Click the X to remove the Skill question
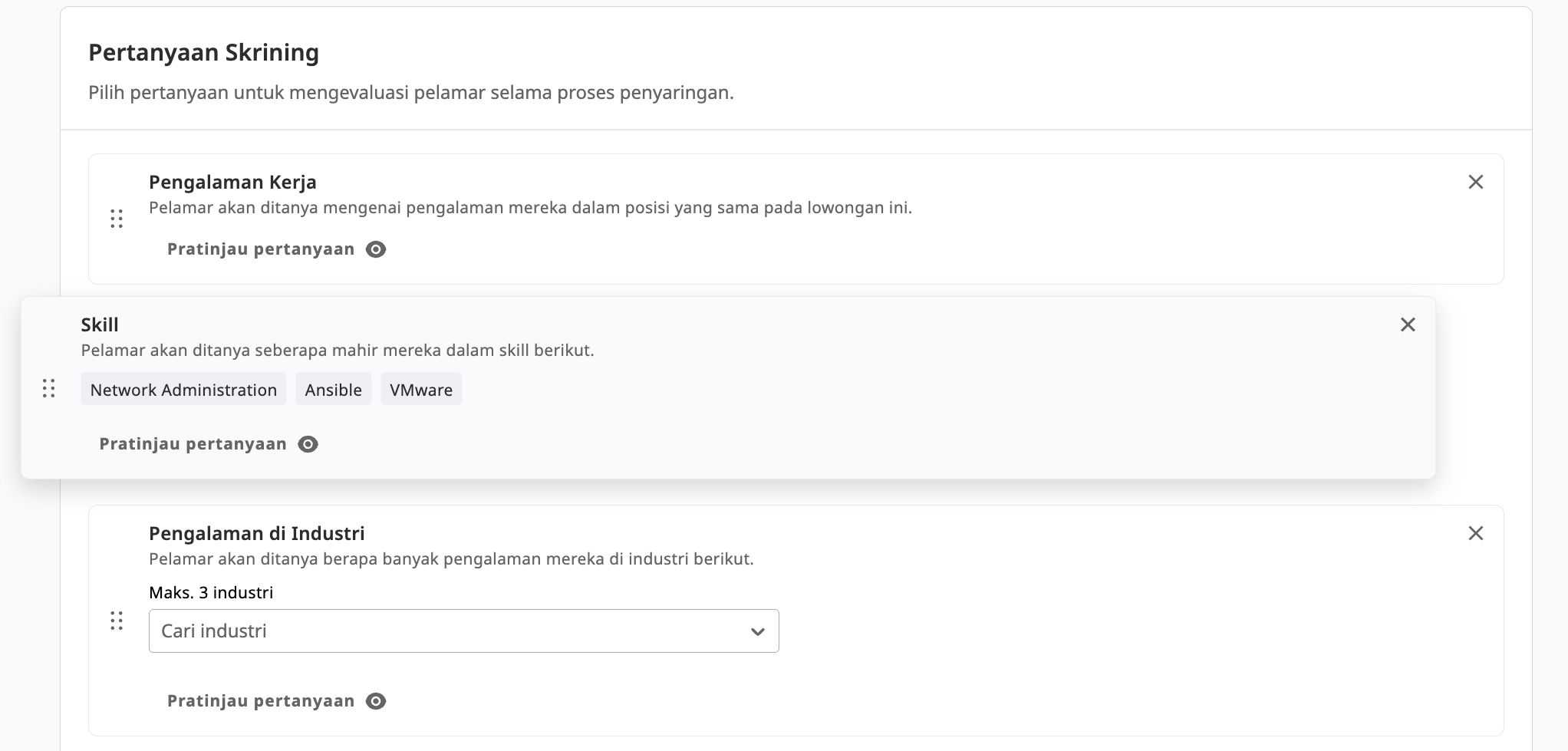This screenshot has height=751, width=1568. click(x=1408, y=324)
